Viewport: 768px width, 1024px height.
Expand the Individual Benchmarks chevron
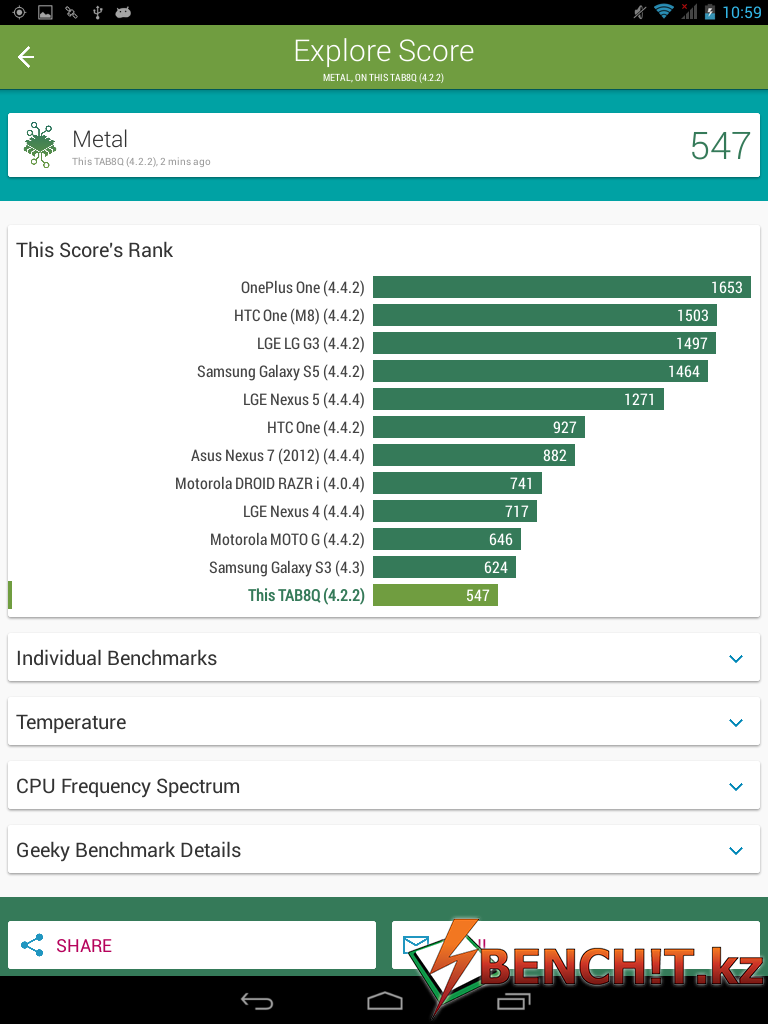[736, 658]
